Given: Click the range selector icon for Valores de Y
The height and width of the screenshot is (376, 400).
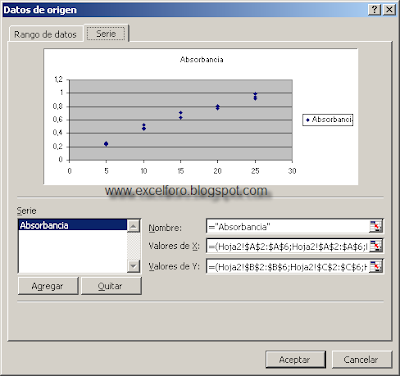Looking at the screenshot, I should 376,266.
